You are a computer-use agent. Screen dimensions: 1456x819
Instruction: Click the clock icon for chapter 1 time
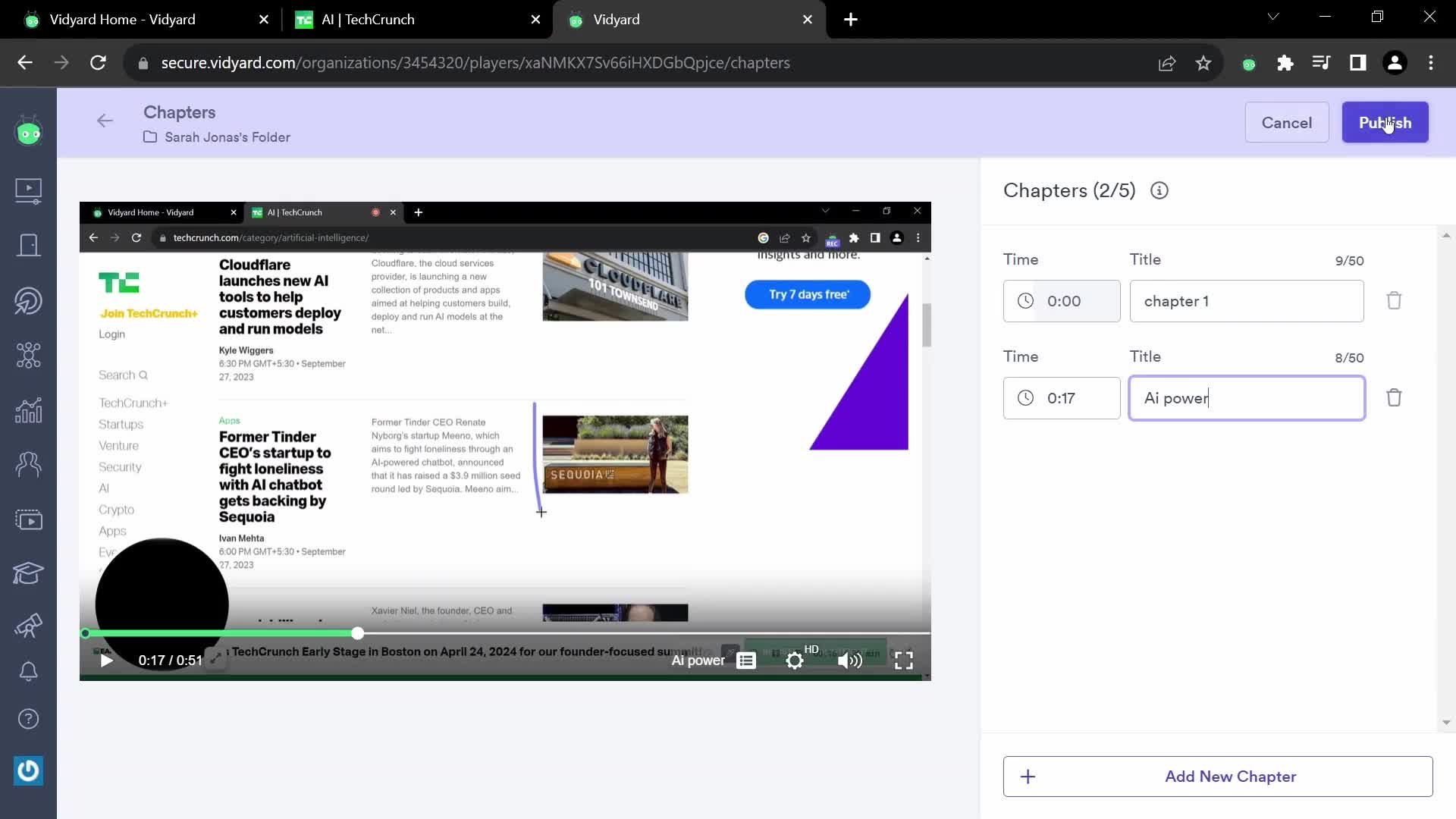pyautogui.click(x=1025, y=301)
